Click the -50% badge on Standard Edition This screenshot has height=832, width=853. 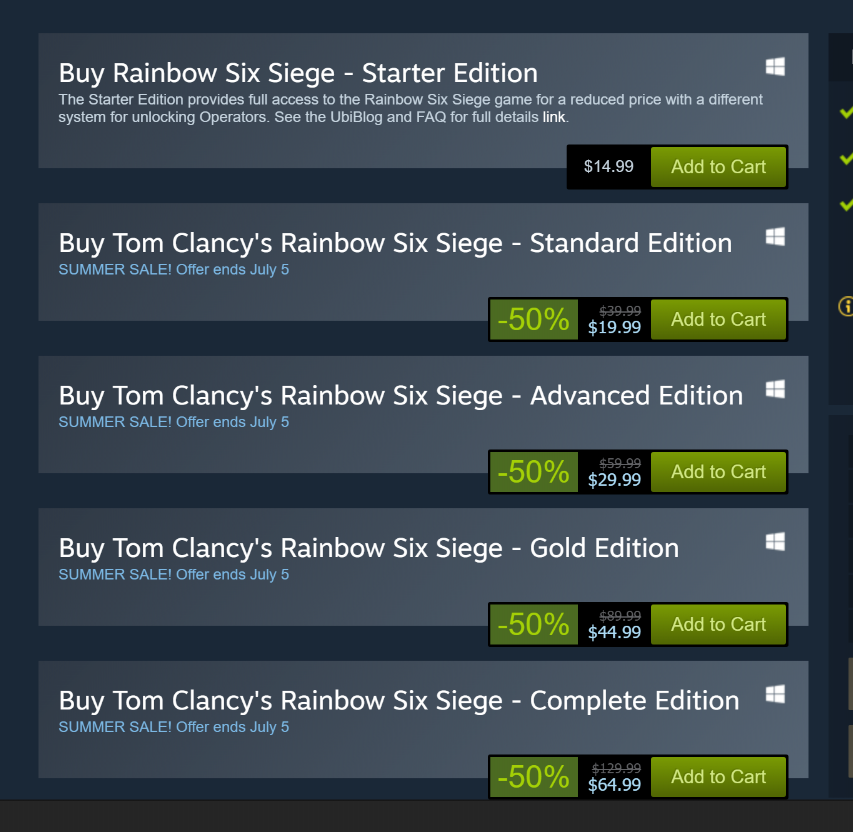[533, 320]
